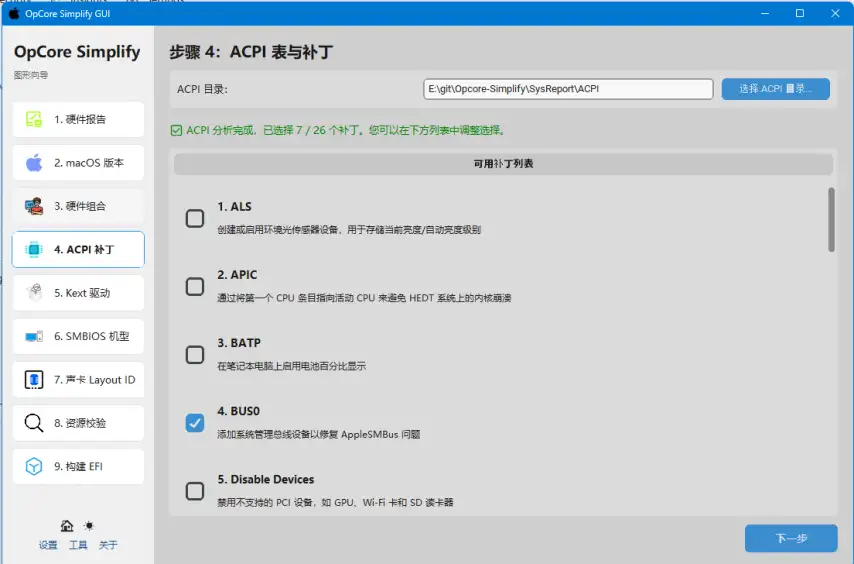Click the Apple logo for macOS 版本
This screenshot has height=564, width=854.
(34, 163)
